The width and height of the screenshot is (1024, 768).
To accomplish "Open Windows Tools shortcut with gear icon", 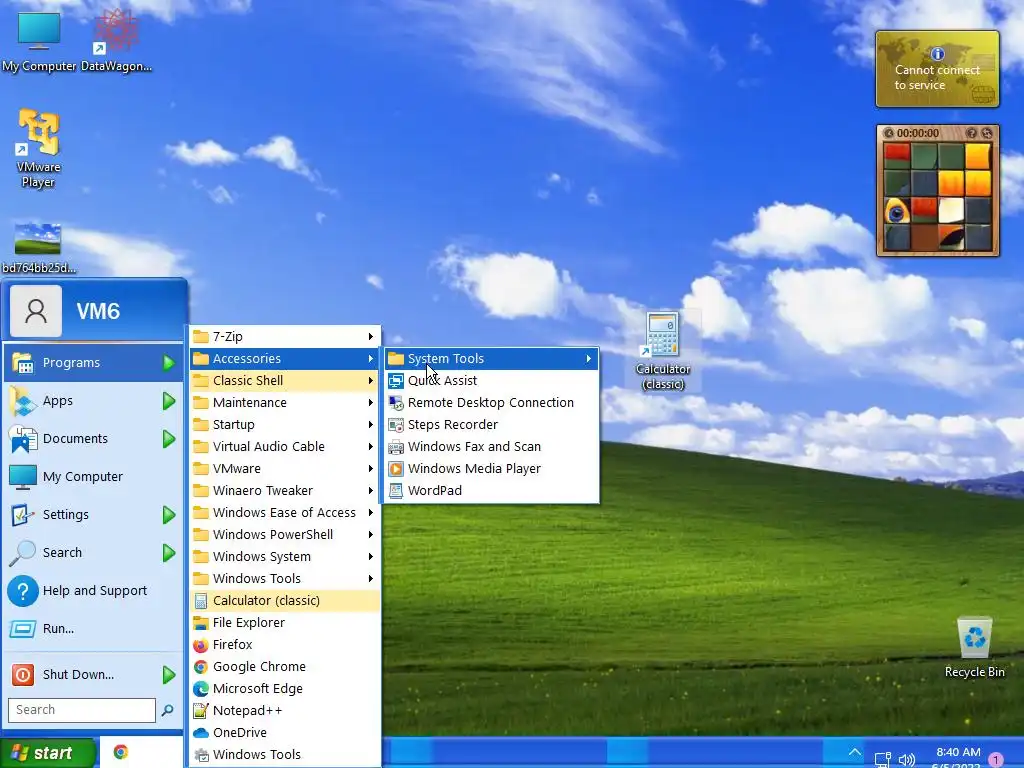I will click(x=285, y=754).
